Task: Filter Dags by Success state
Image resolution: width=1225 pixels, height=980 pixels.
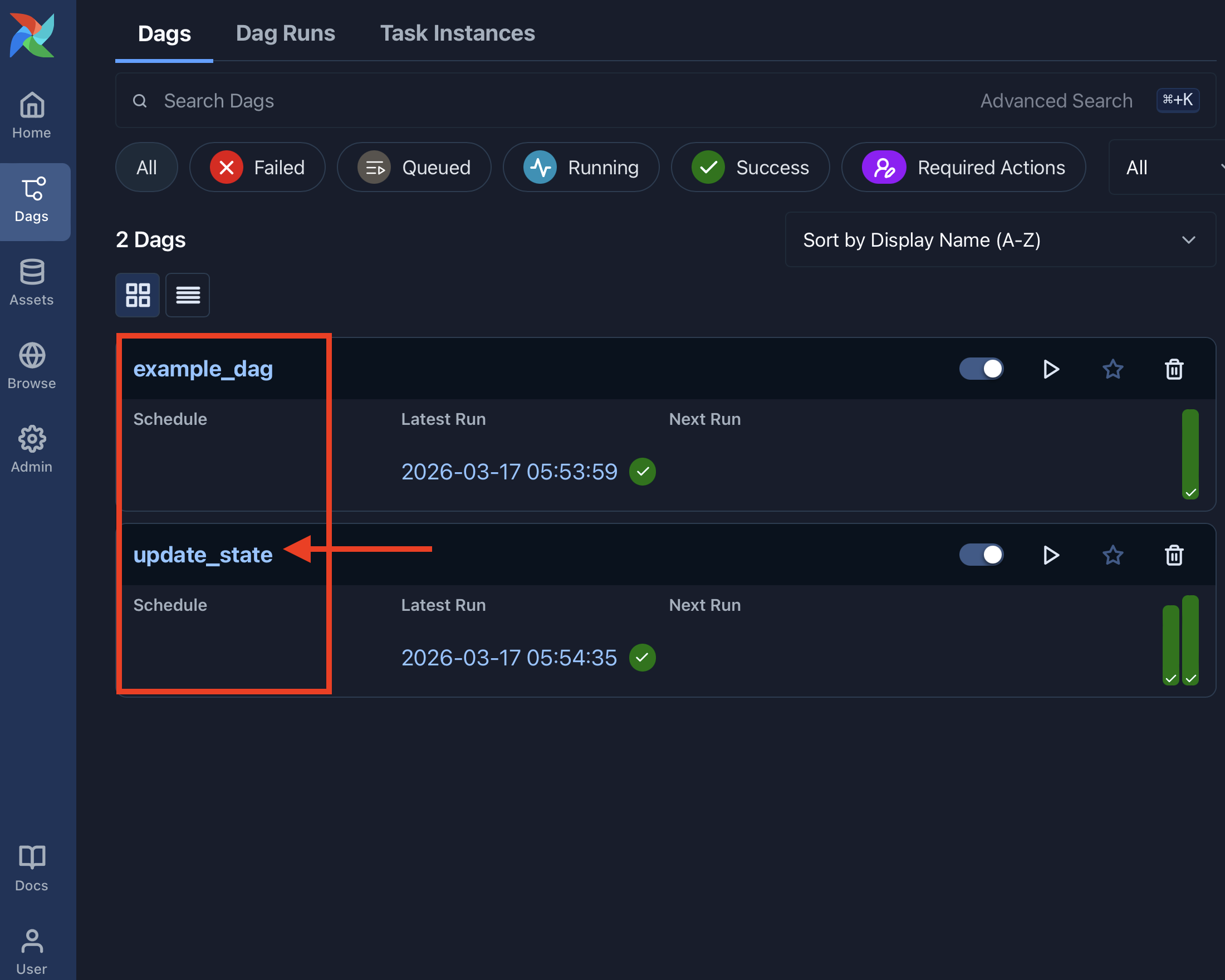Action: (751, 167)
